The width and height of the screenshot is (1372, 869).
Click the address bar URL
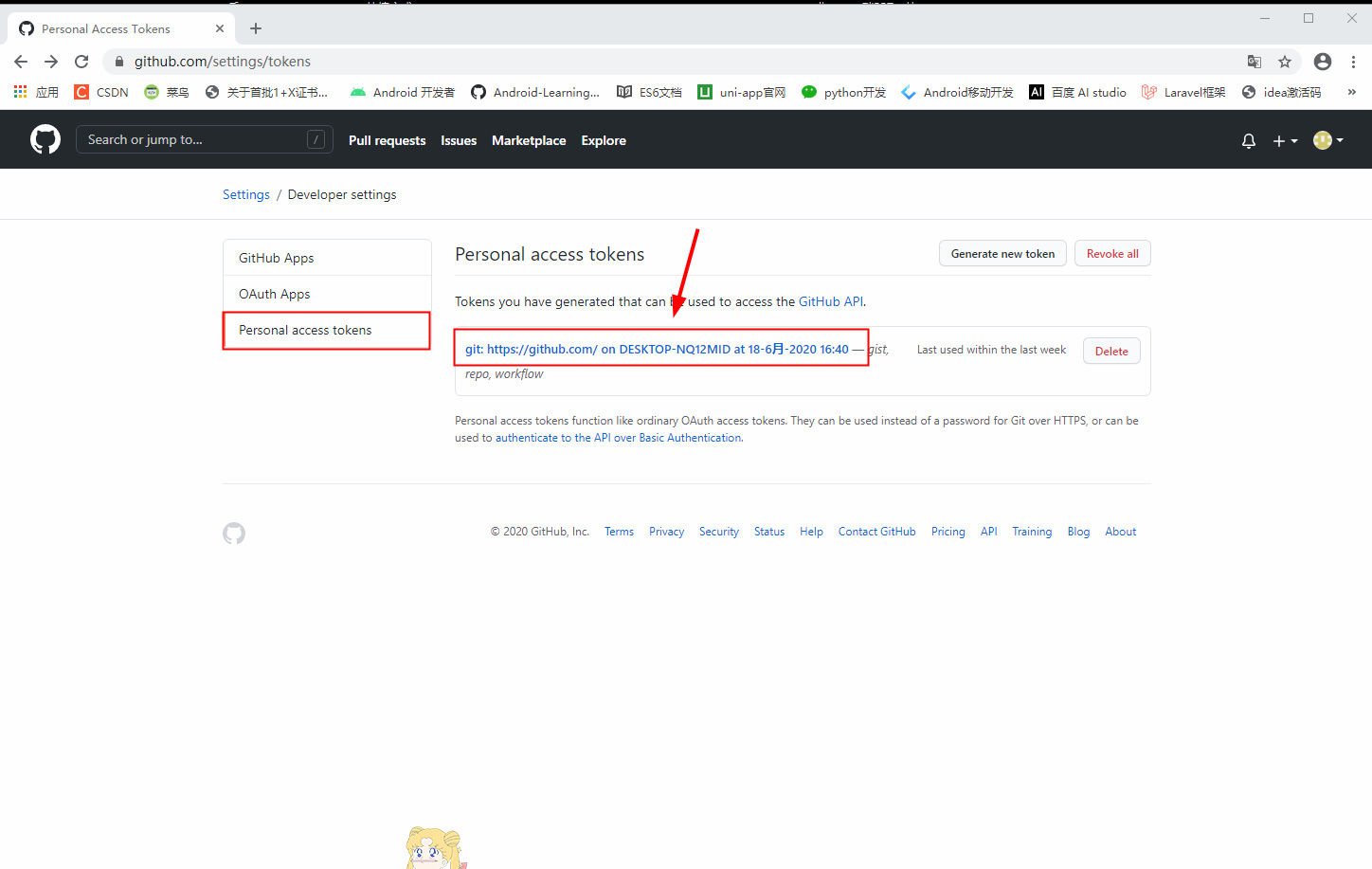click(223, 62)
